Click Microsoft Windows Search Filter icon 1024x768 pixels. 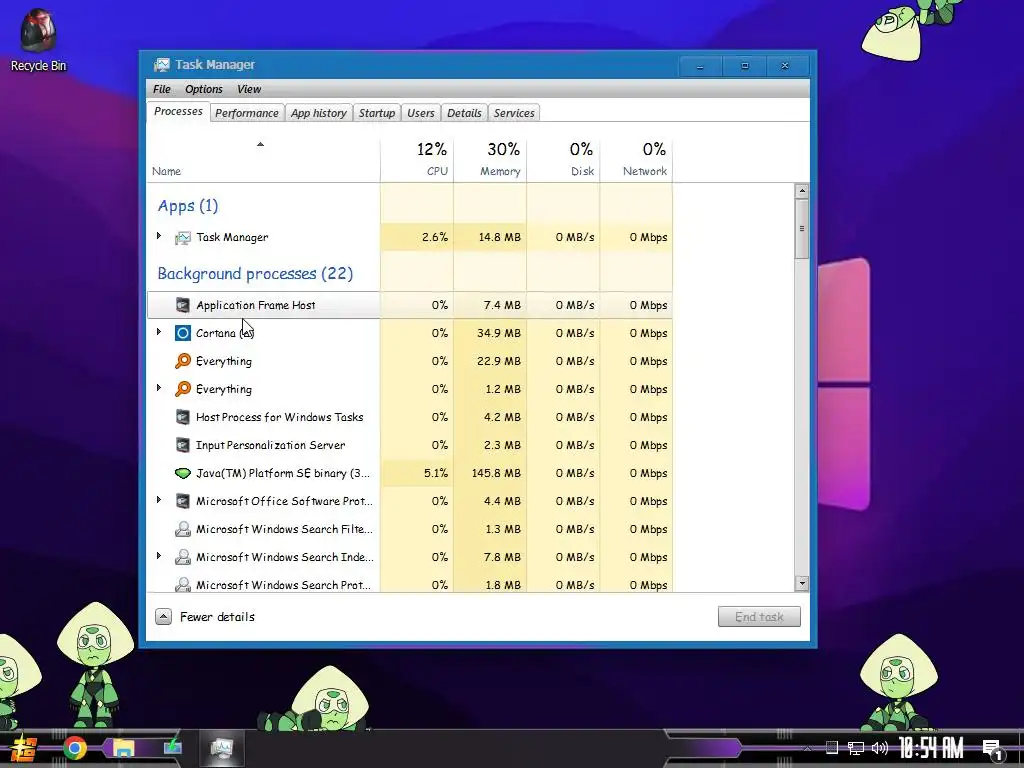tap(183, 529)
